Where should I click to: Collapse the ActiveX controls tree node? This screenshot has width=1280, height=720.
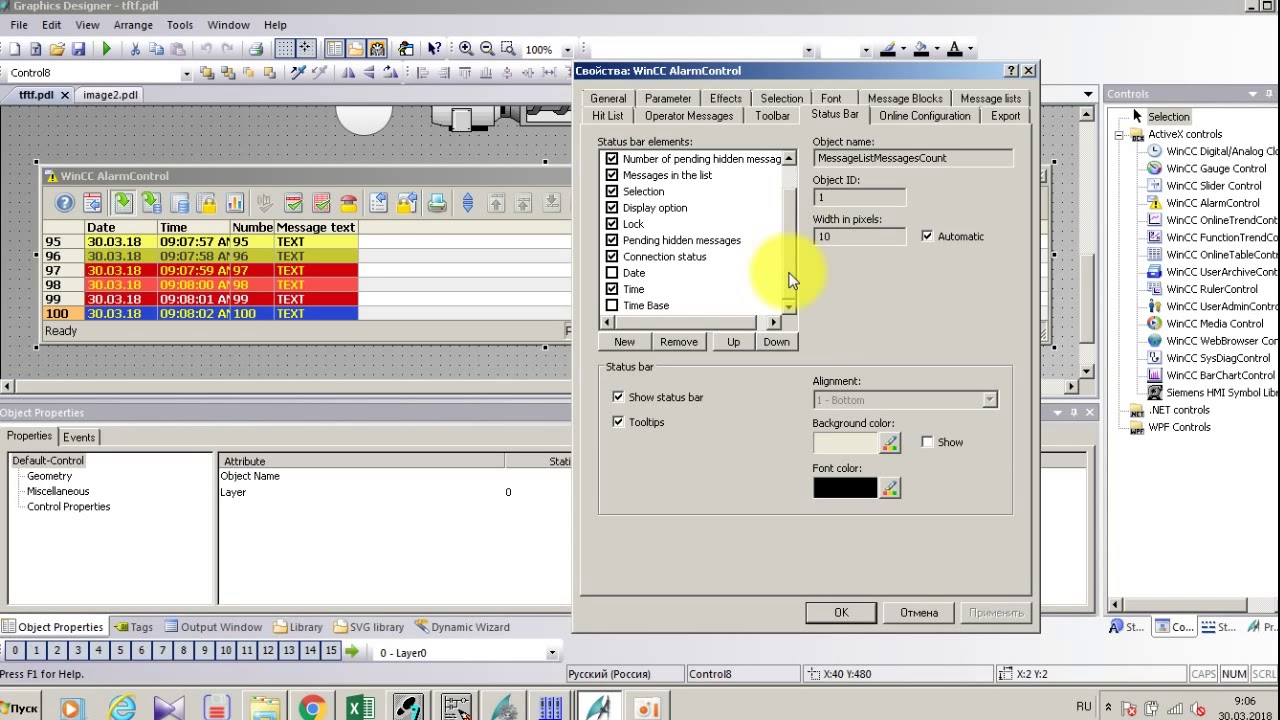[x=1120, y=134]
